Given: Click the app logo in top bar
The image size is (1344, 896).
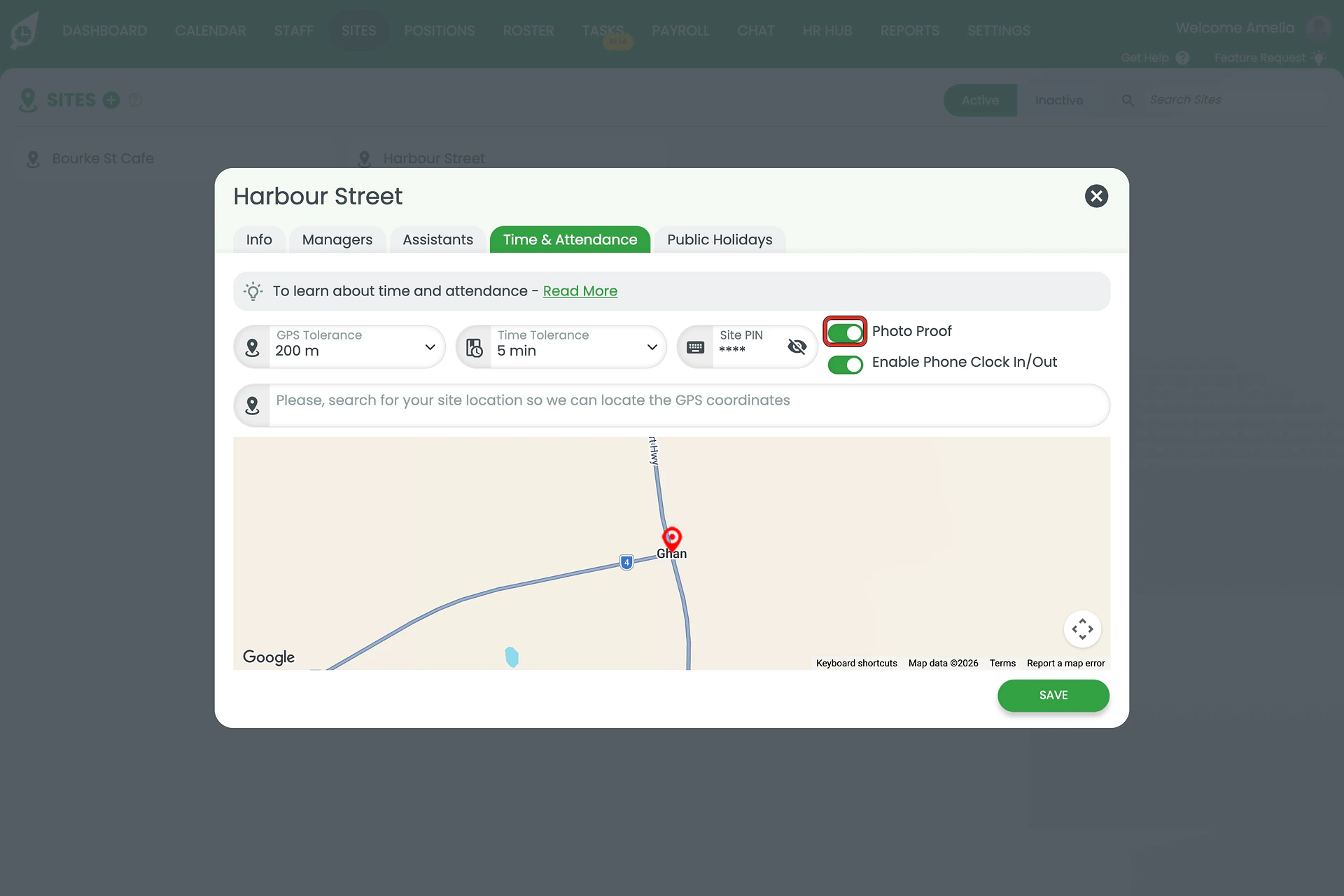Looking at the screenshot, I should click(x=24, y=30).
